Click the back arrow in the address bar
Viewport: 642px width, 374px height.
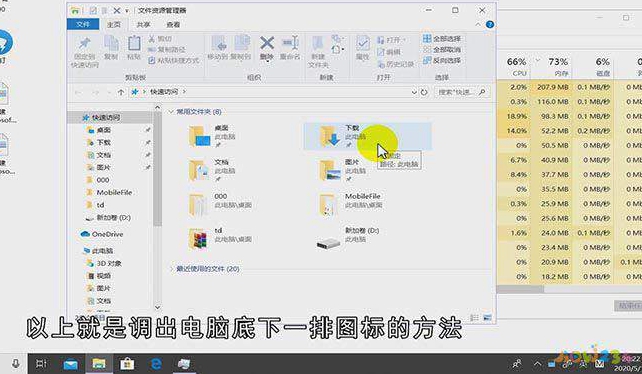[x=78, y=93]
